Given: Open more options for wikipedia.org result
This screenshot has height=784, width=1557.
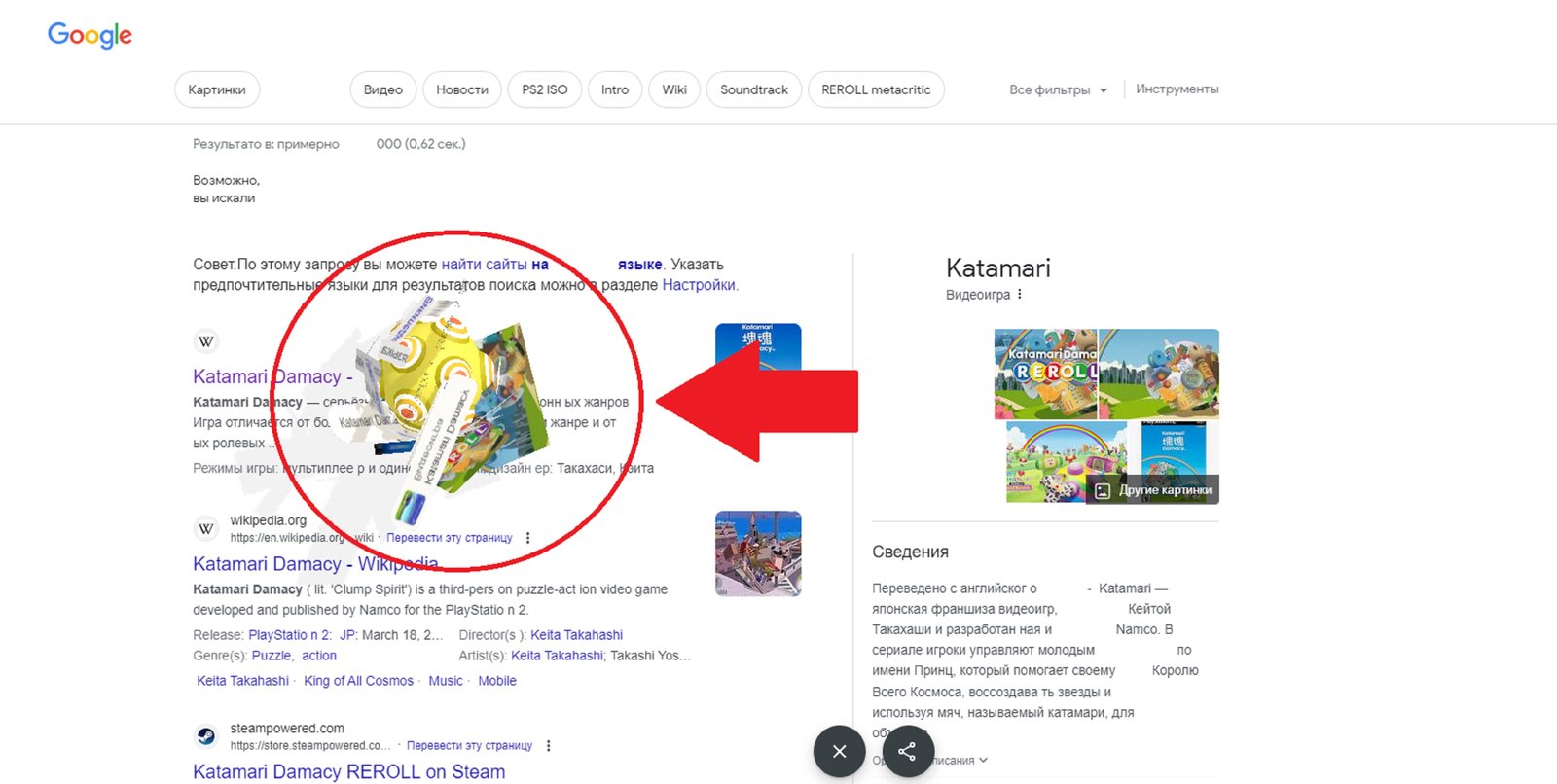Looking at the screenshot, I should tap(528, 538).
